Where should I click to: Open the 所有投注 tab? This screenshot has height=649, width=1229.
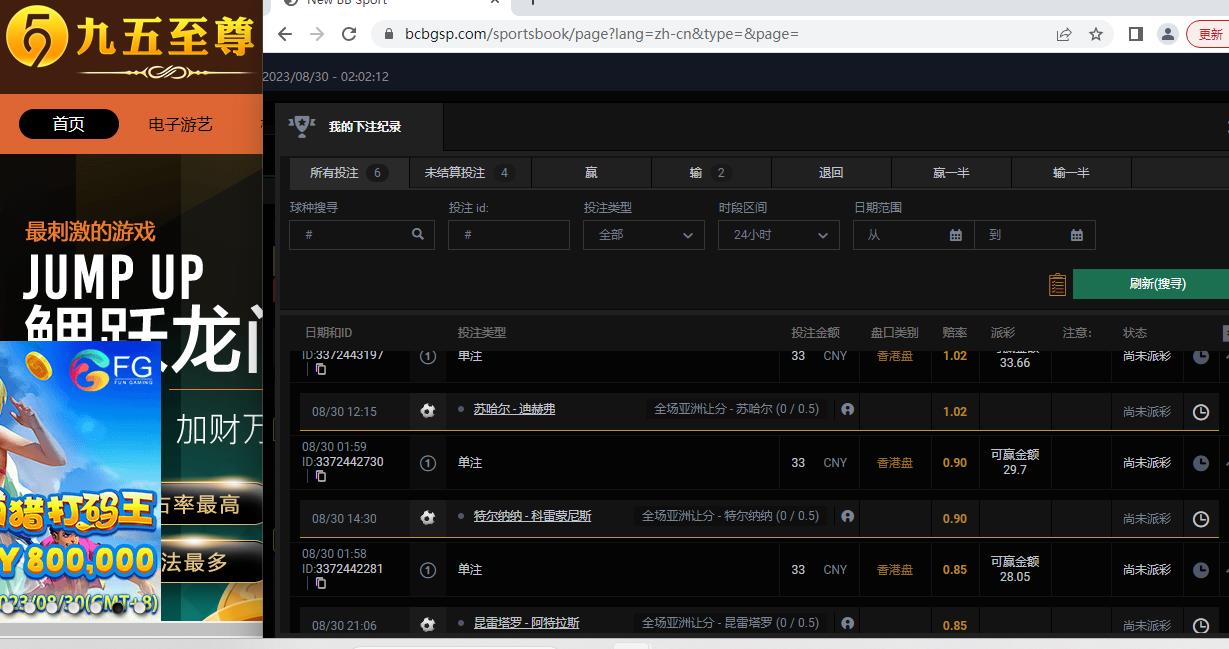(349, 173)
